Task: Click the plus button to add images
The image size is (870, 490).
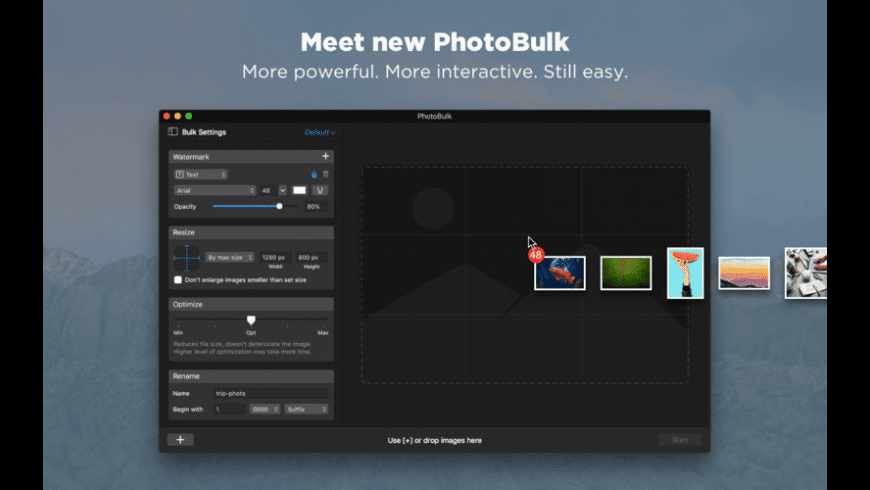Action: [180, 440]
